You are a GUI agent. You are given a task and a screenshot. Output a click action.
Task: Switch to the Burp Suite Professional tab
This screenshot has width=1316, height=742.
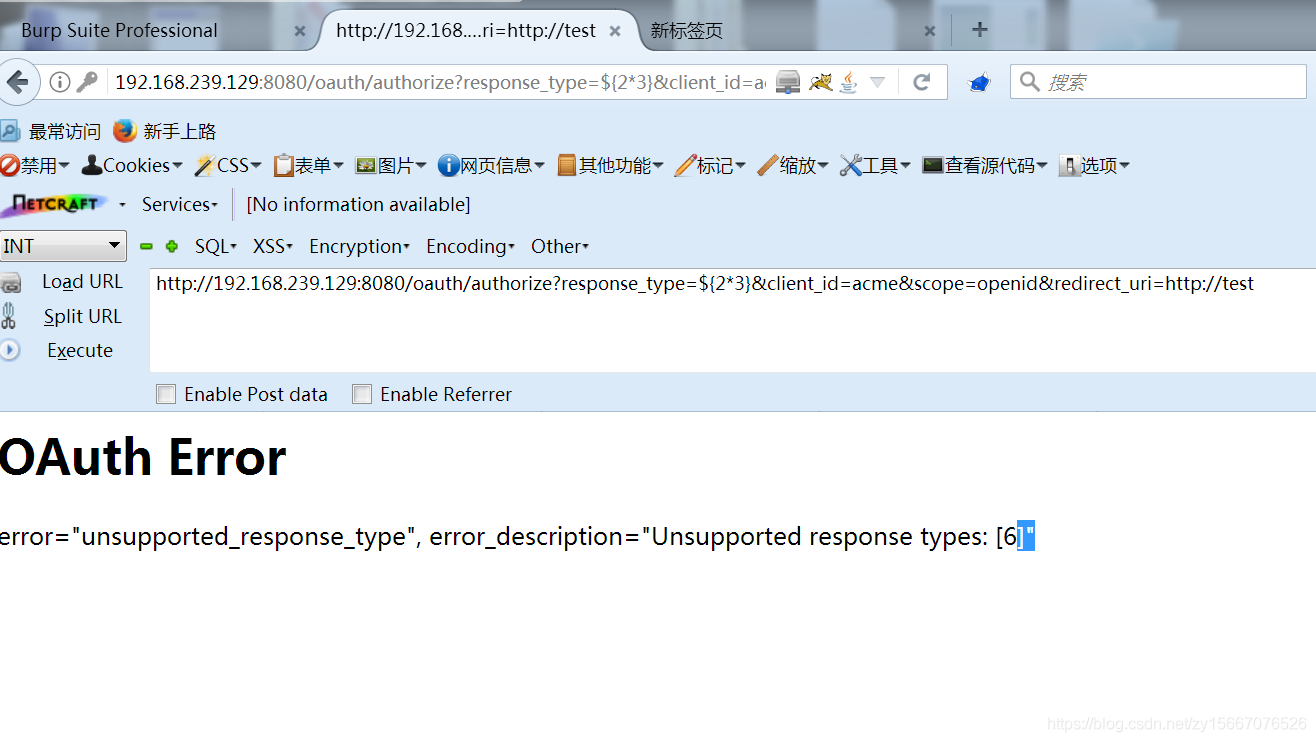point(119,30)
